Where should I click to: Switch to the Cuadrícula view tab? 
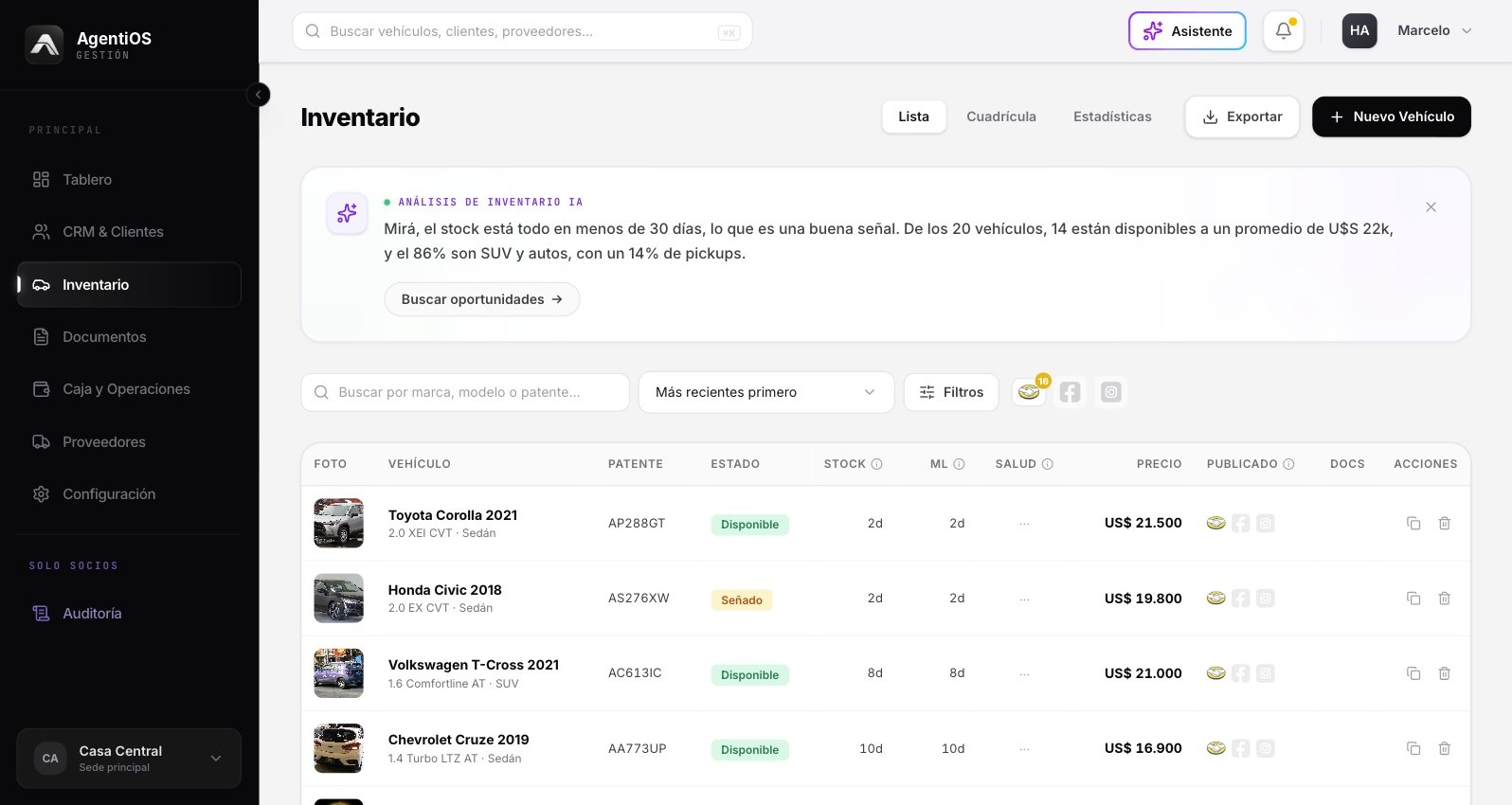pos(1001,116)
